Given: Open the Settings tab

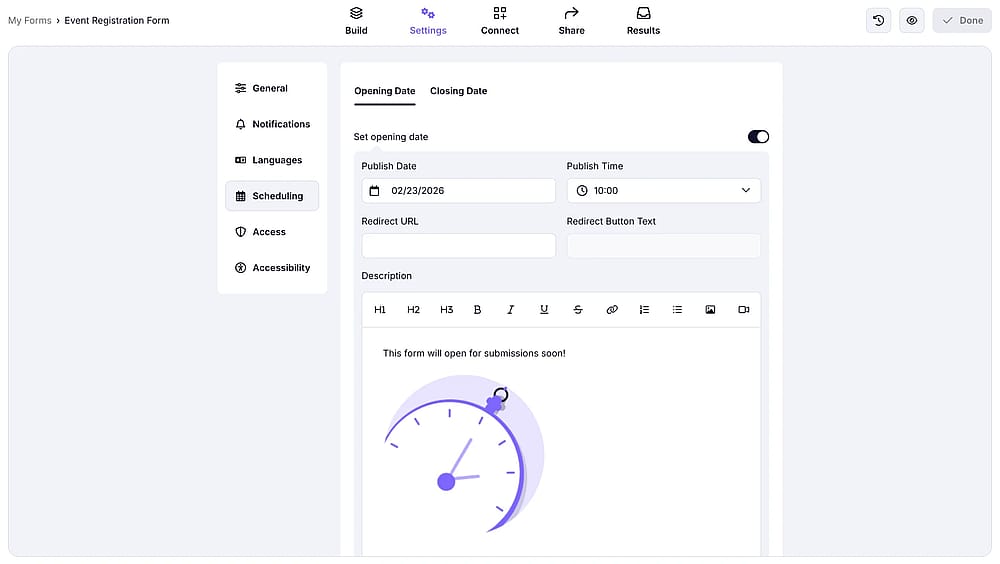Looking at the screenshot, I should (428, 21).
